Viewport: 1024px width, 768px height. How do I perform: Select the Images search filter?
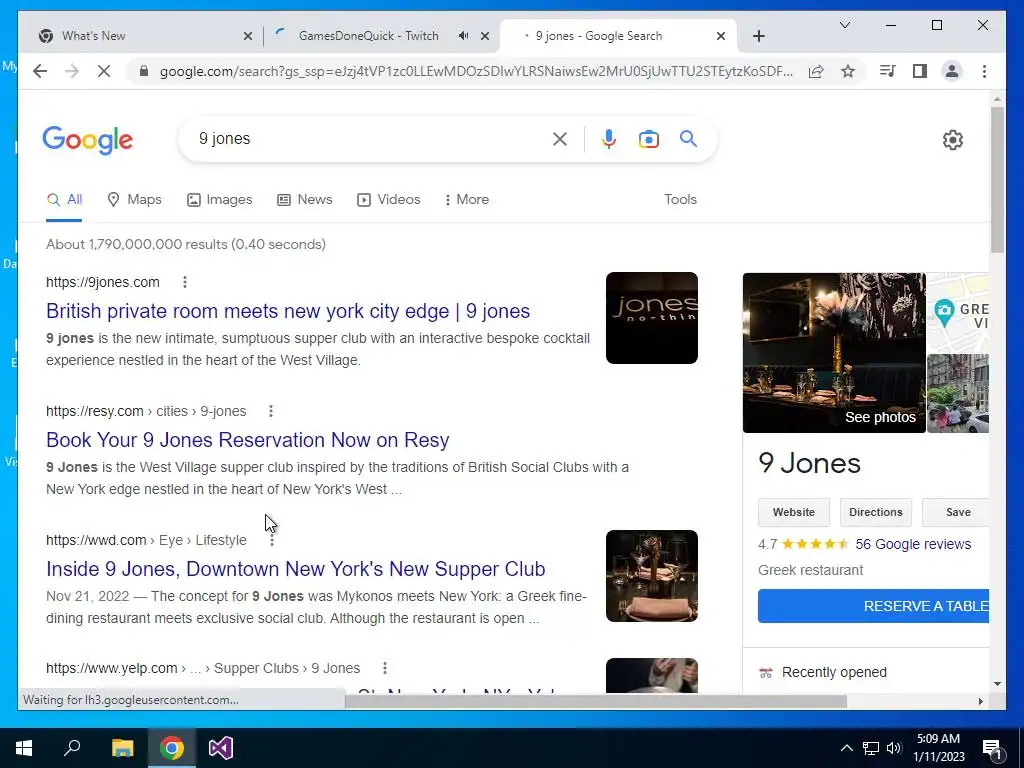pos(219,200)
